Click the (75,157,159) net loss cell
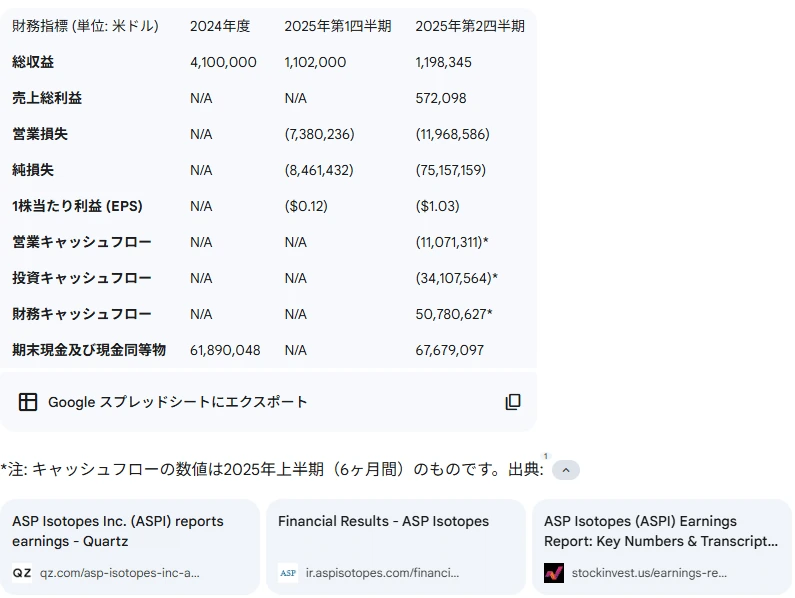 (x=451, y=170)
